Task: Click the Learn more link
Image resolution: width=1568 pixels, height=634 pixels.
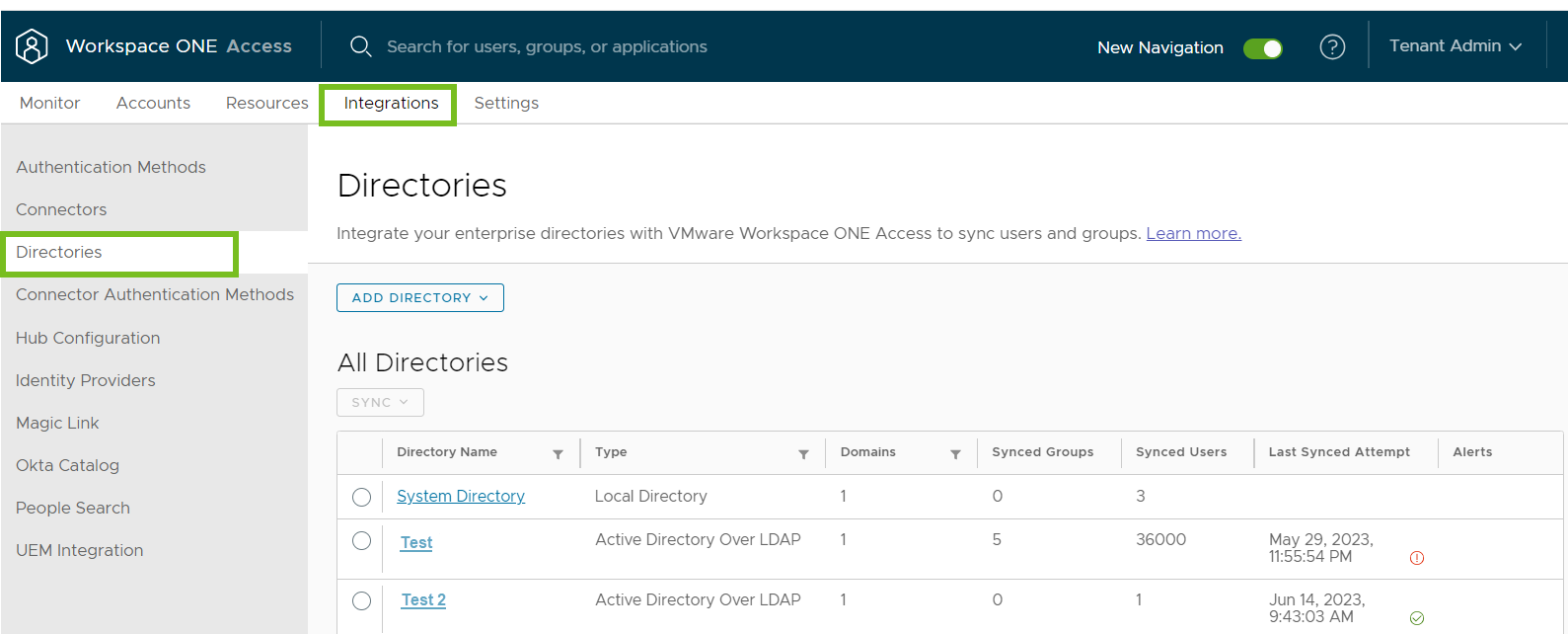Action: point(1193,233)
